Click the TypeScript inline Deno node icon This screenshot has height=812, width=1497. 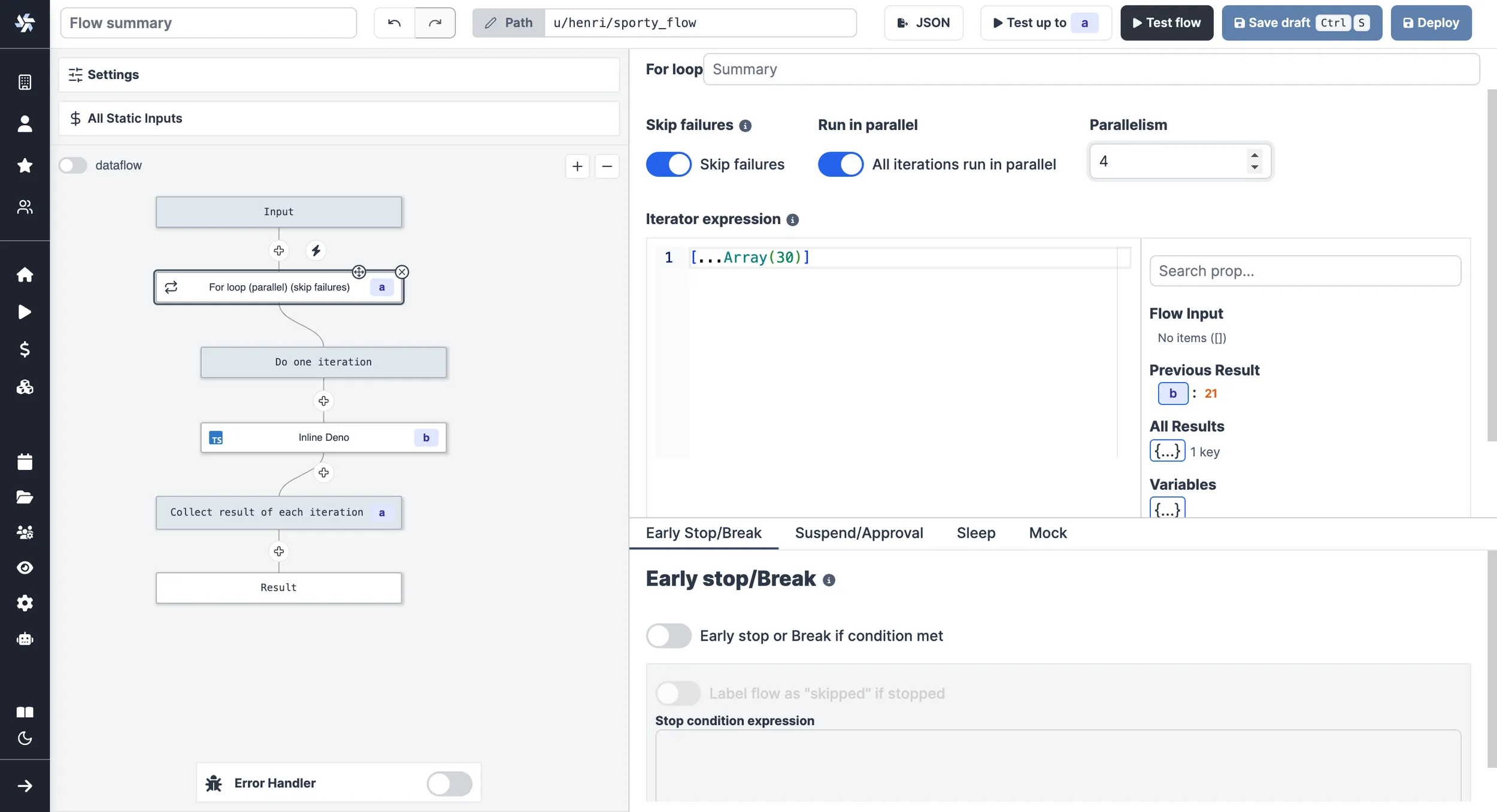coord(216,438)
